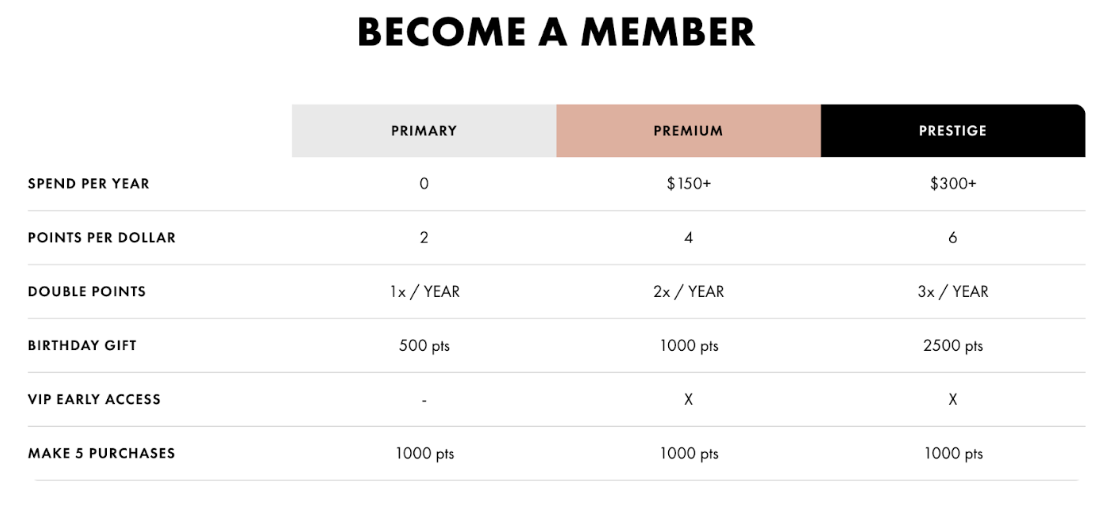Click the POINTS PER DOLLAR row label

coord(102,238)
